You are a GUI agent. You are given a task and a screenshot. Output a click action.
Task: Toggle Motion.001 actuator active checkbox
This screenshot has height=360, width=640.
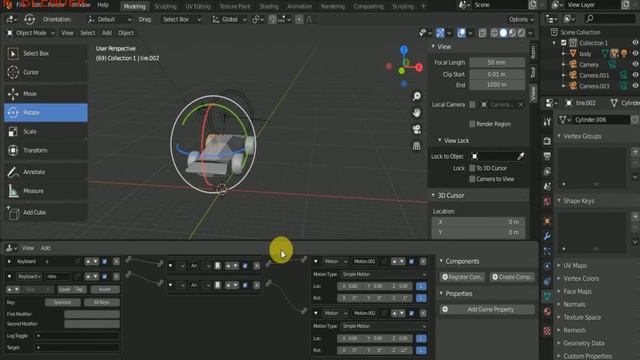pos(411,261)
